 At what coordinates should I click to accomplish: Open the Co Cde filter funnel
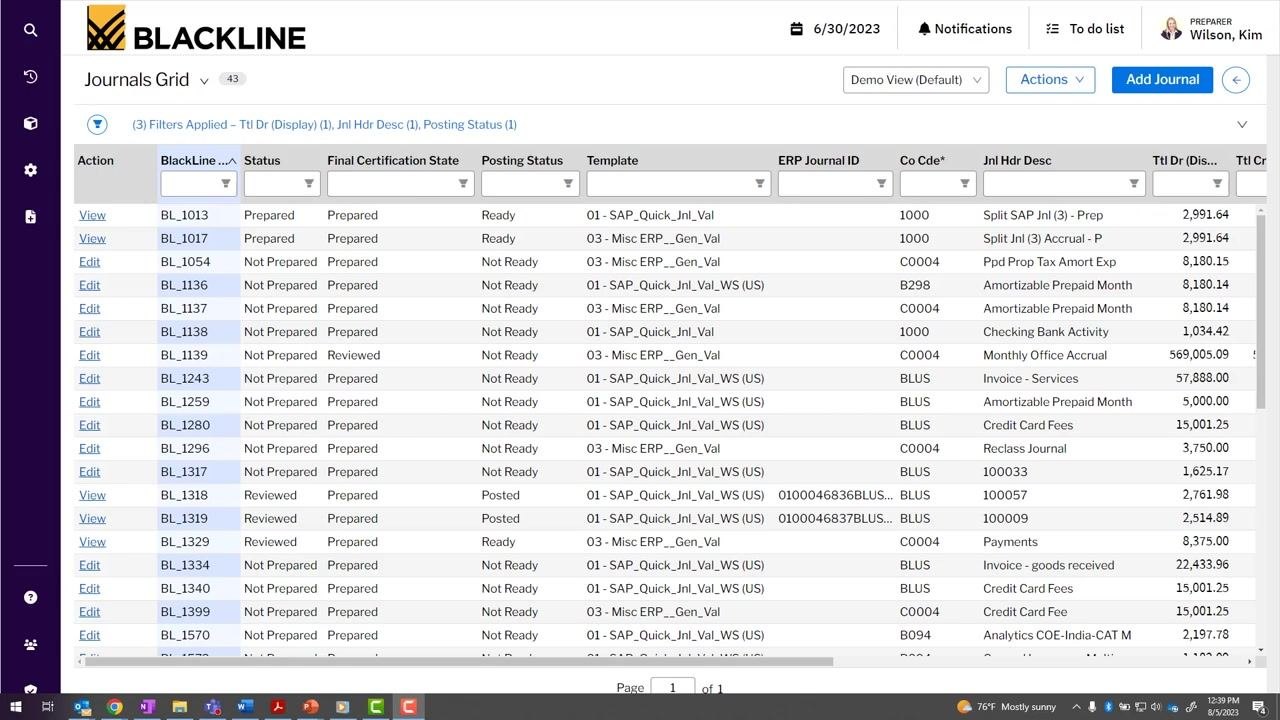[x=965, y=183]
